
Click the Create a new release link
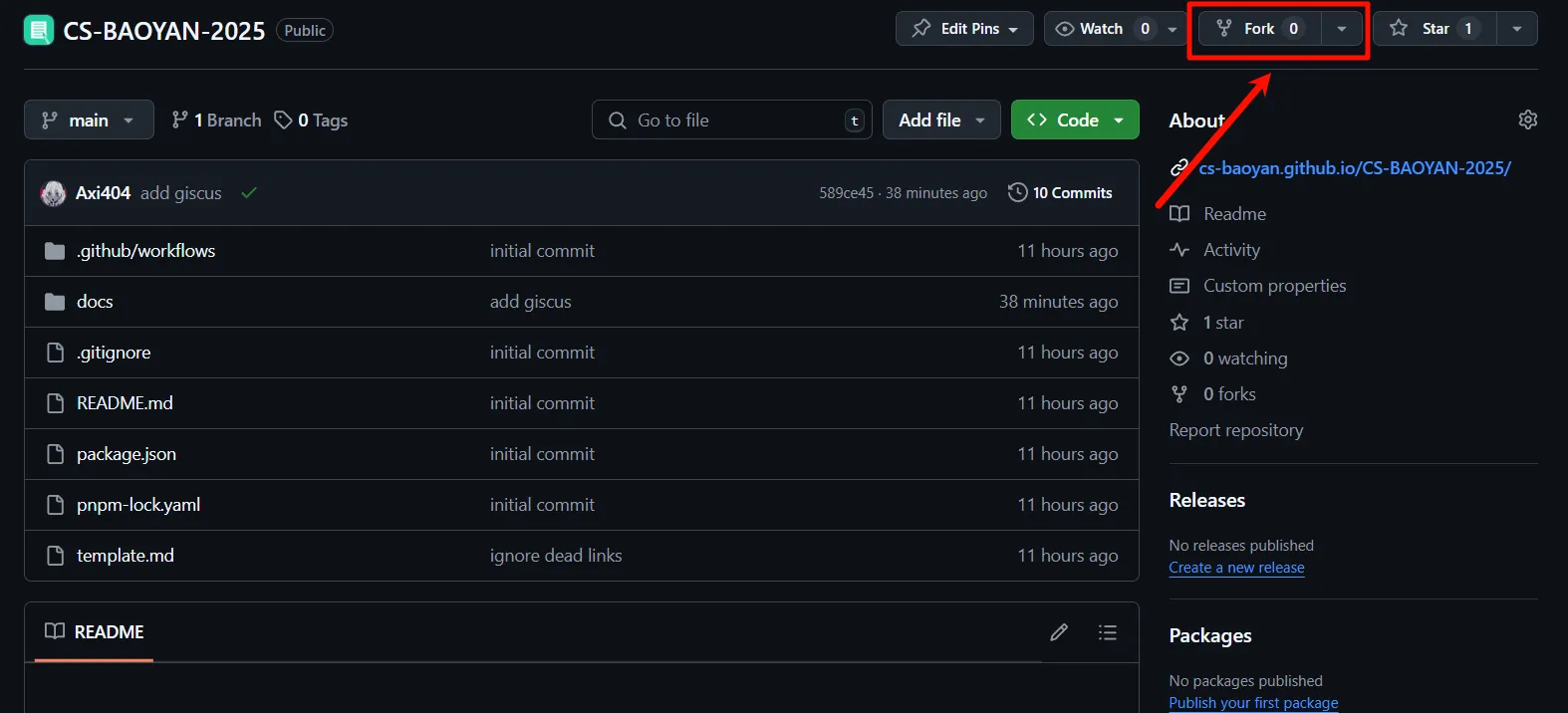coord(1236,568)
